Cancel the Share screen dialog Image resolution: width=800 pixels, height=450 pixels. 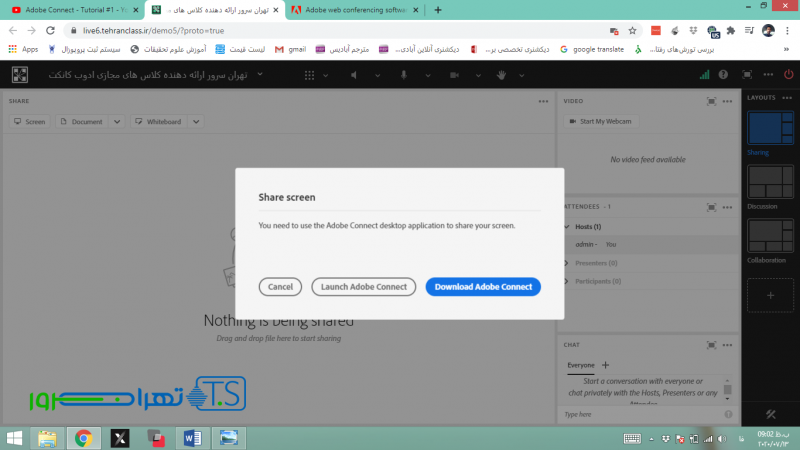[x=280, y=287]
